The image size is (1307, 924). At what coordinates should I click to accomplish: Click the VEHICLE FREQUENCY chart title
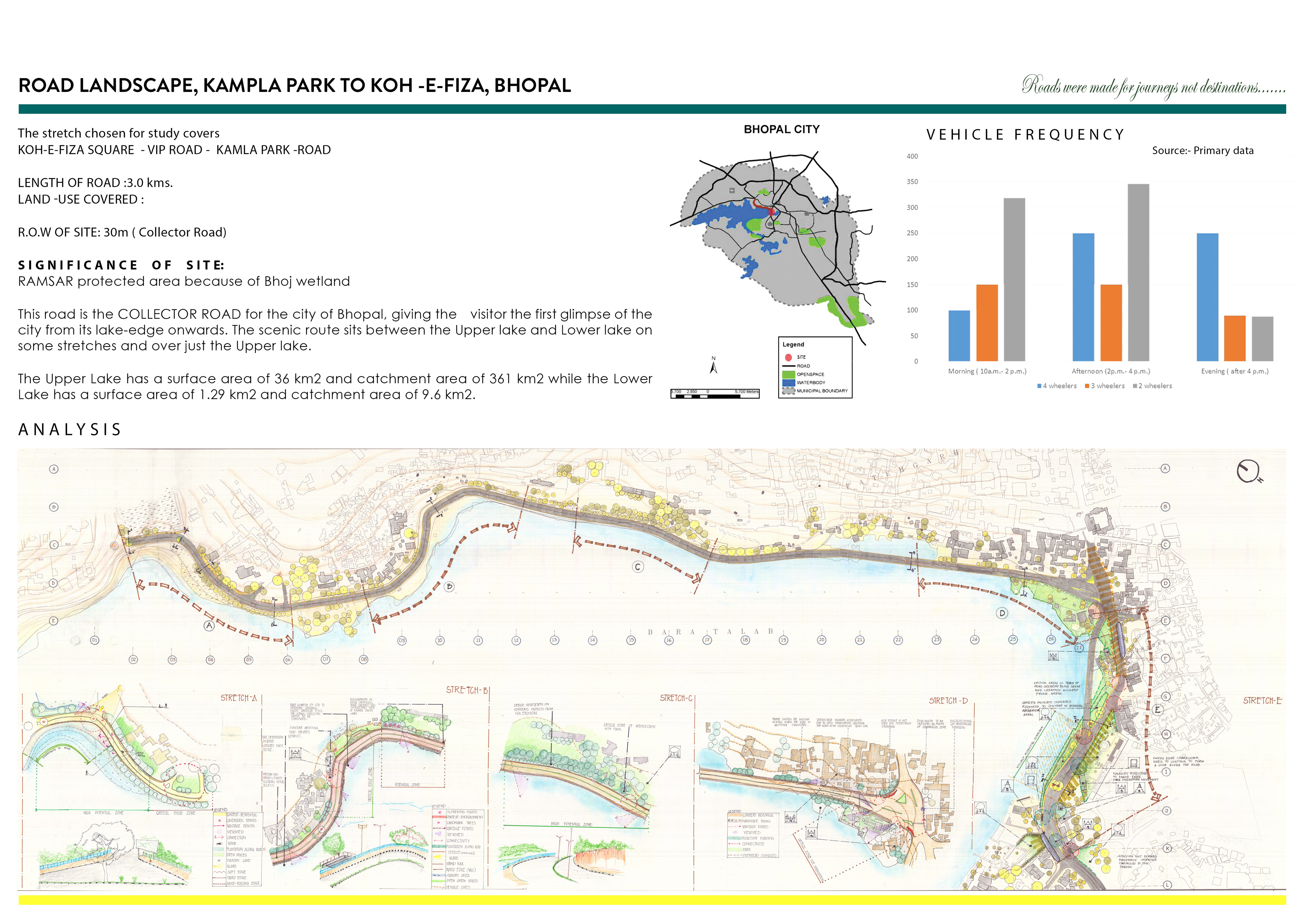(x=1025, y=135)
